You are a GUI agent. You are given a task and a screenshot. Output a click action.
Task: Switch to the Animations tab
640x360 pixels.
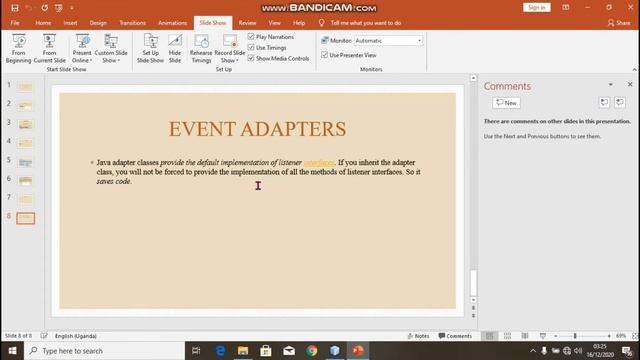click(x=172, y=23)
